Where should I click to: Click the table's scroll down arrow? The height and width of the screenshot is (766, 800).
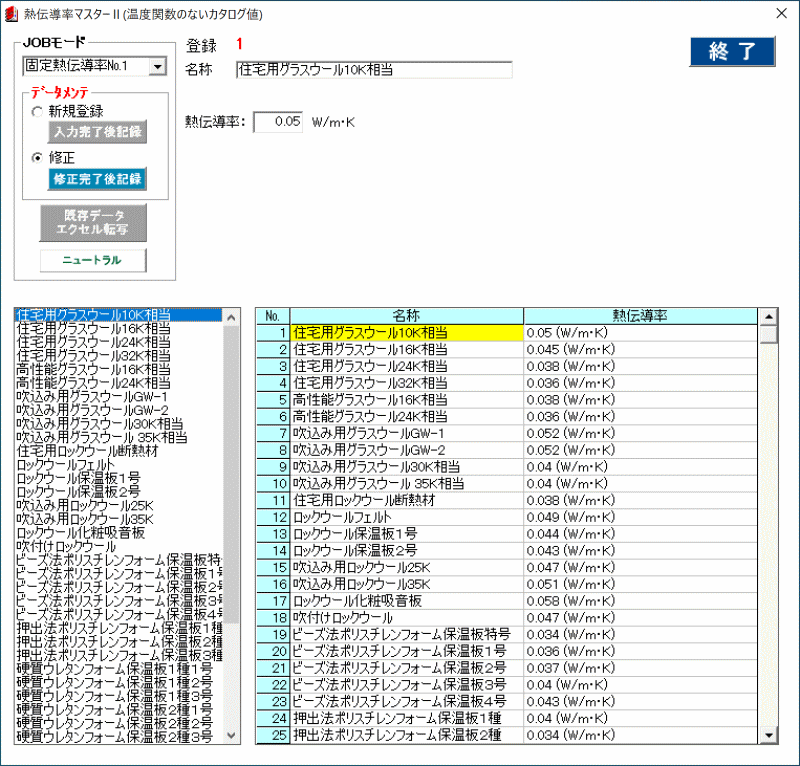(769, 735)
